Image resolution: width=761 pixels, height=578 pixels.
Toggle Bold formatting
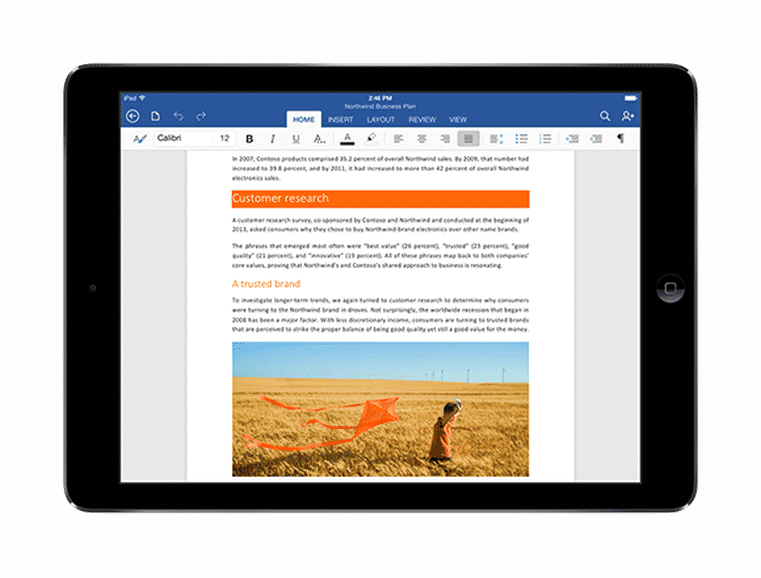(249, 139)
